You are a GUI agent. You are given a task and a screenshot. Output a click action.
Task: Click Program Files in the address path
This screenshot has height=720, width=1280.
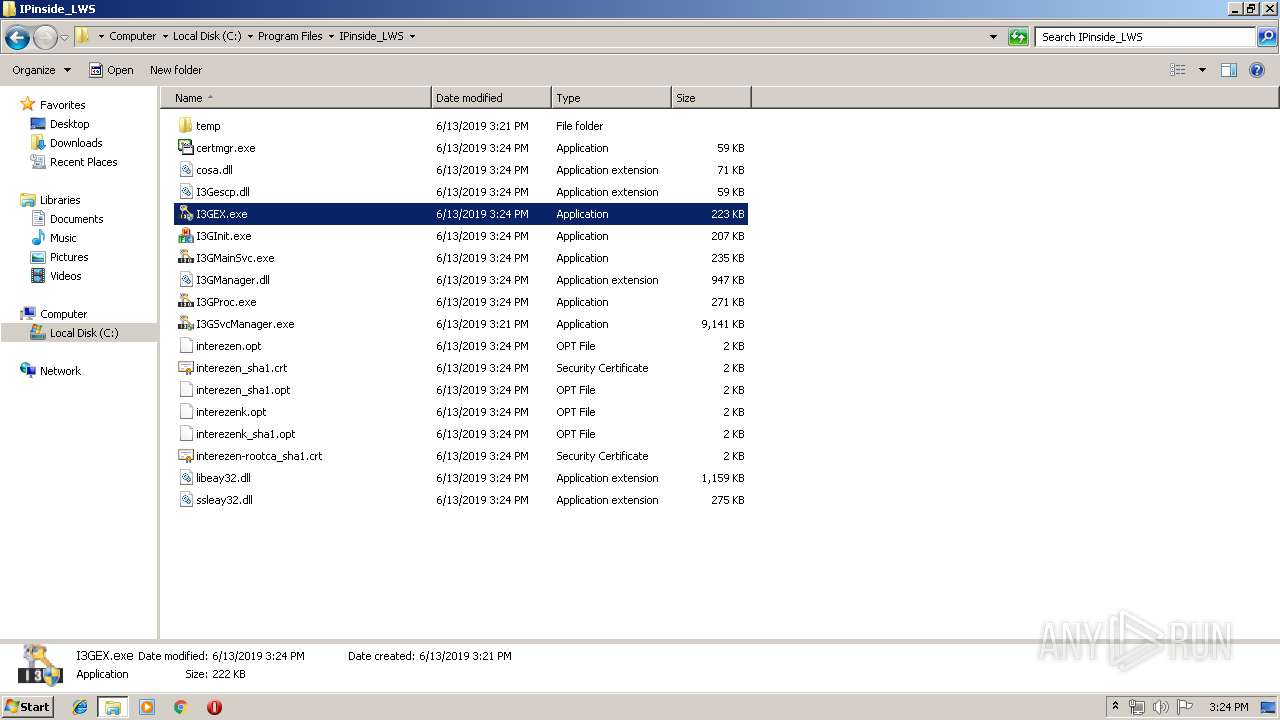pos(290,36)
